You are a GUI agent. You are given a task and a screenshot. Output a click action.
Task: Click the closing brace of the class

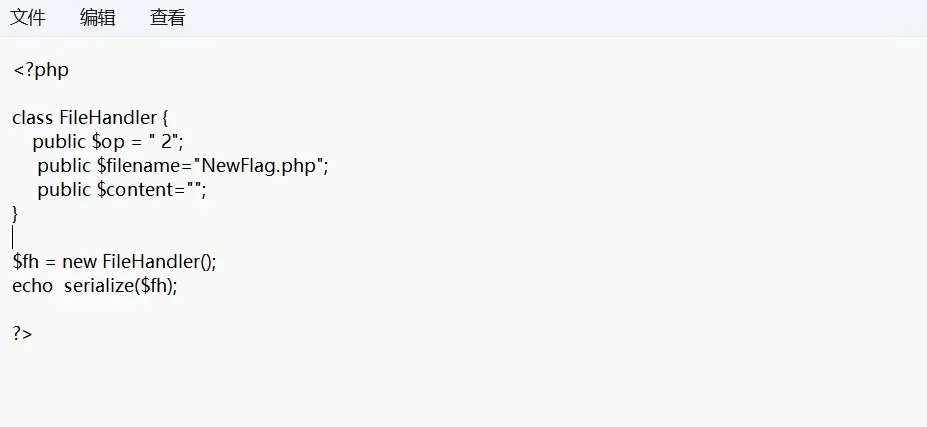16,213
